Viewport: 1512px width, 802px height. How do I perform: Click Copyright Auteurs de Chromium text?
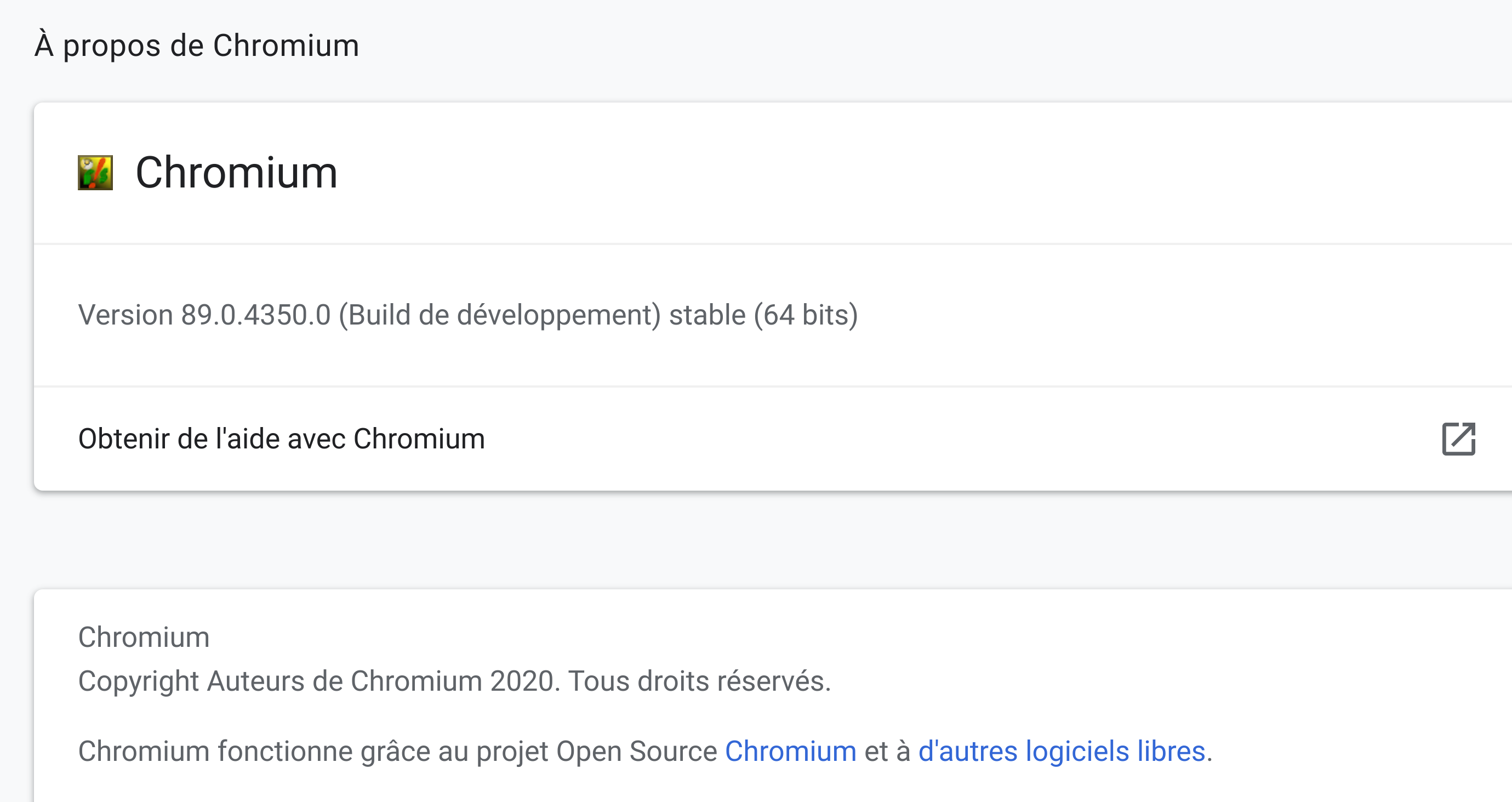click(x=282, y=681)
